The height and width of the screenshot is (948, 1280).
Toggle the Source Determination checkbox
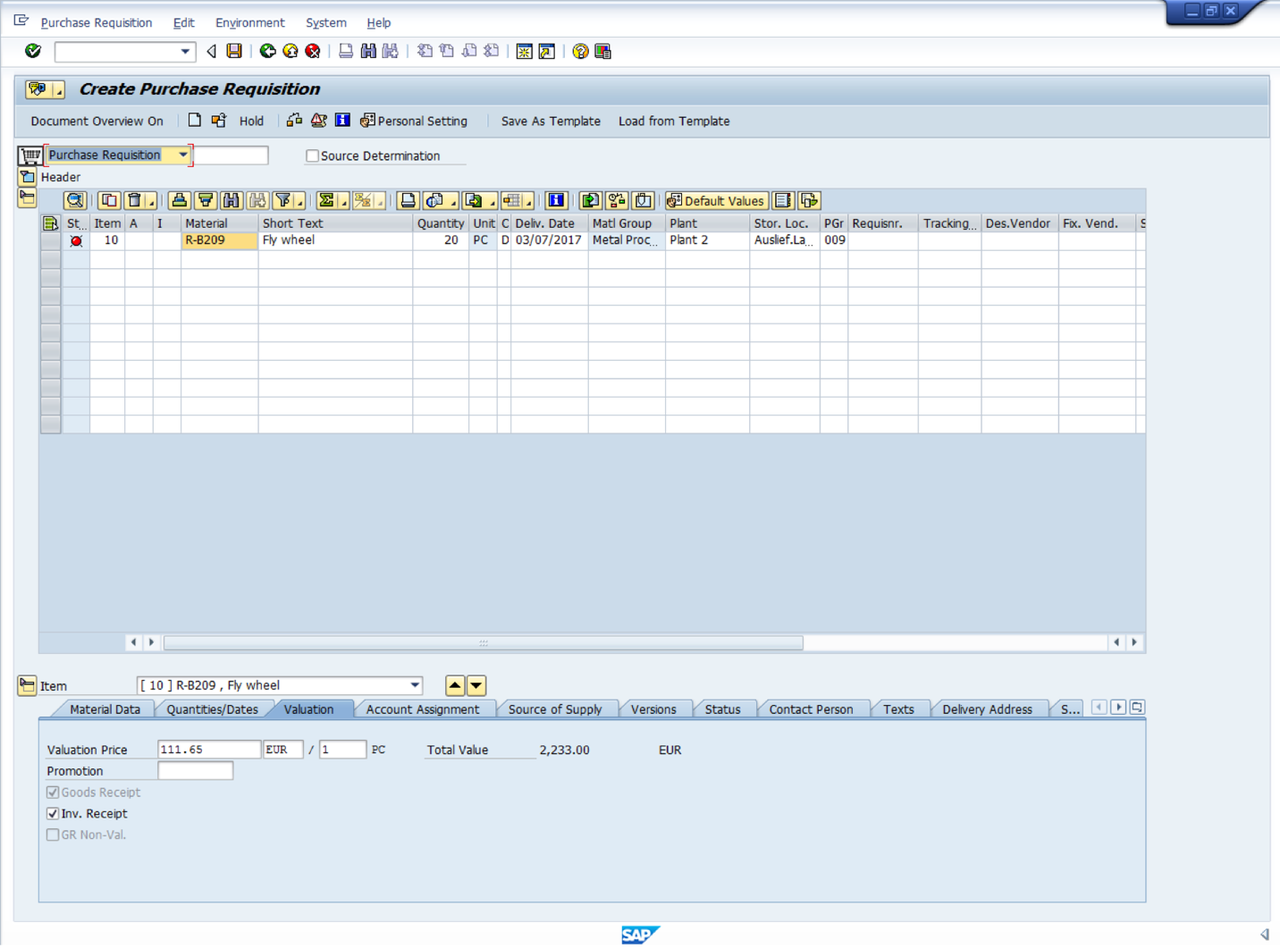click(312, 156)
